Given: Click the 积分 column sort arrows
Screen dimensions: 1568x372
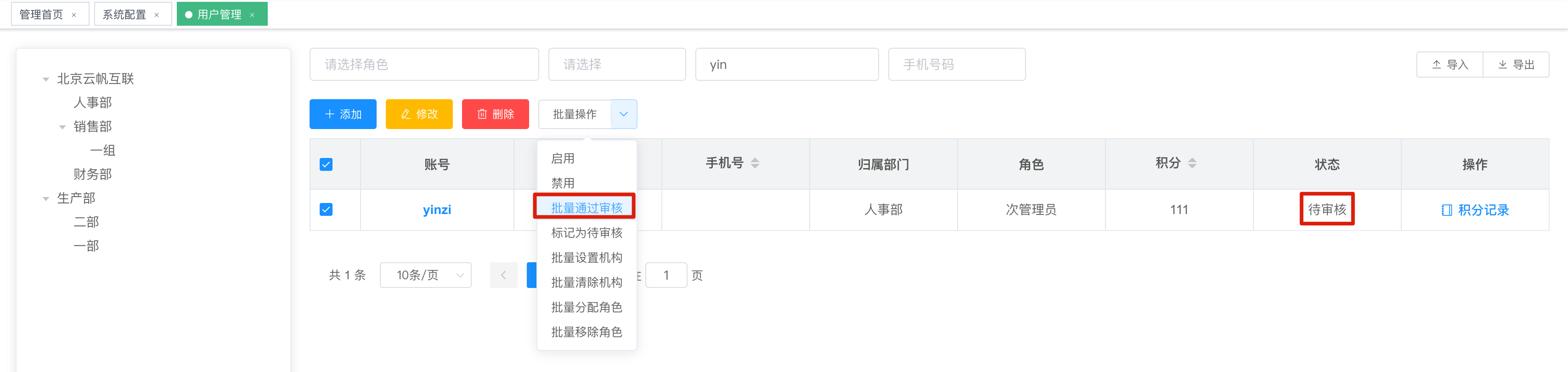Looking at the screenshot, I should 1192,163.
